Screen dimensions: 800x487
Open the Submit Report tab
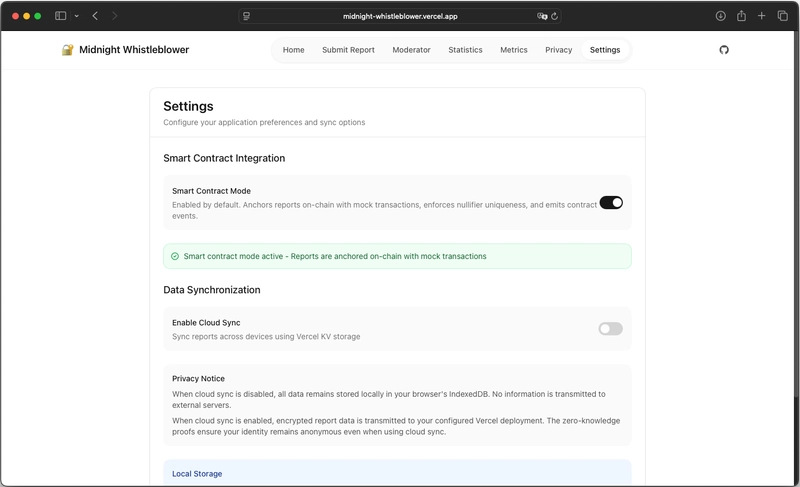pos(348,50)
